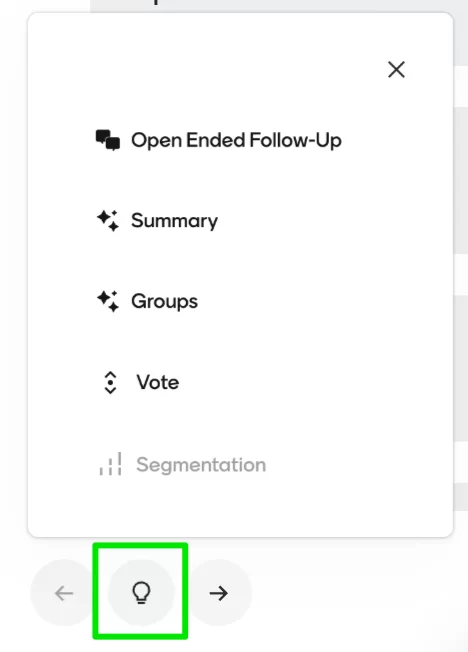Viewport: 468px width, 652px height.
Task: Click the bar chart Segmentation icon
Action: coord(110,464)
